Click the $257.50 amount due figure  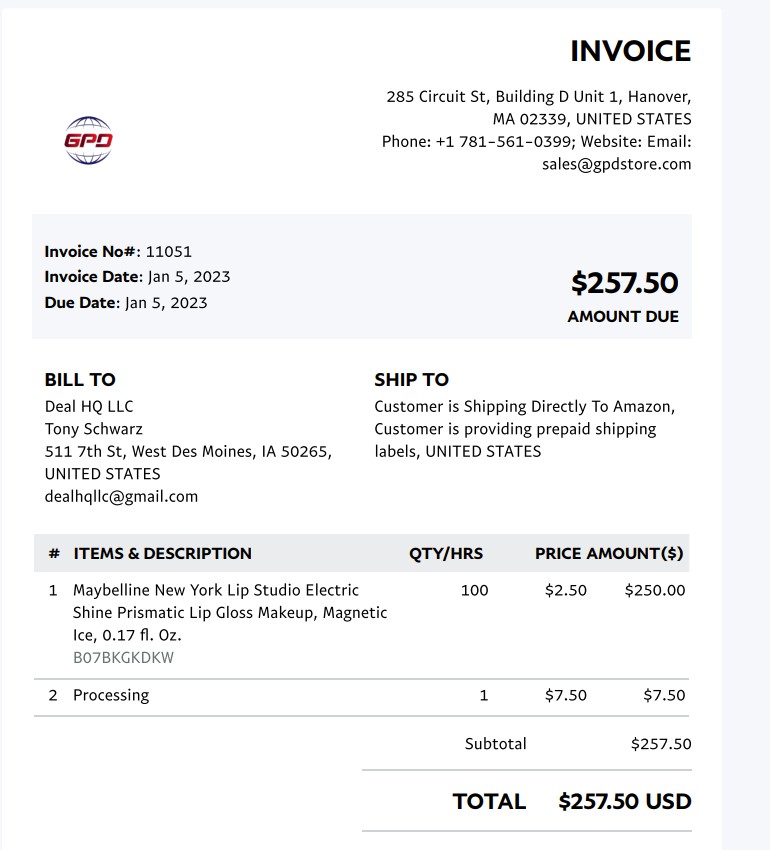[x=624, y=283]
